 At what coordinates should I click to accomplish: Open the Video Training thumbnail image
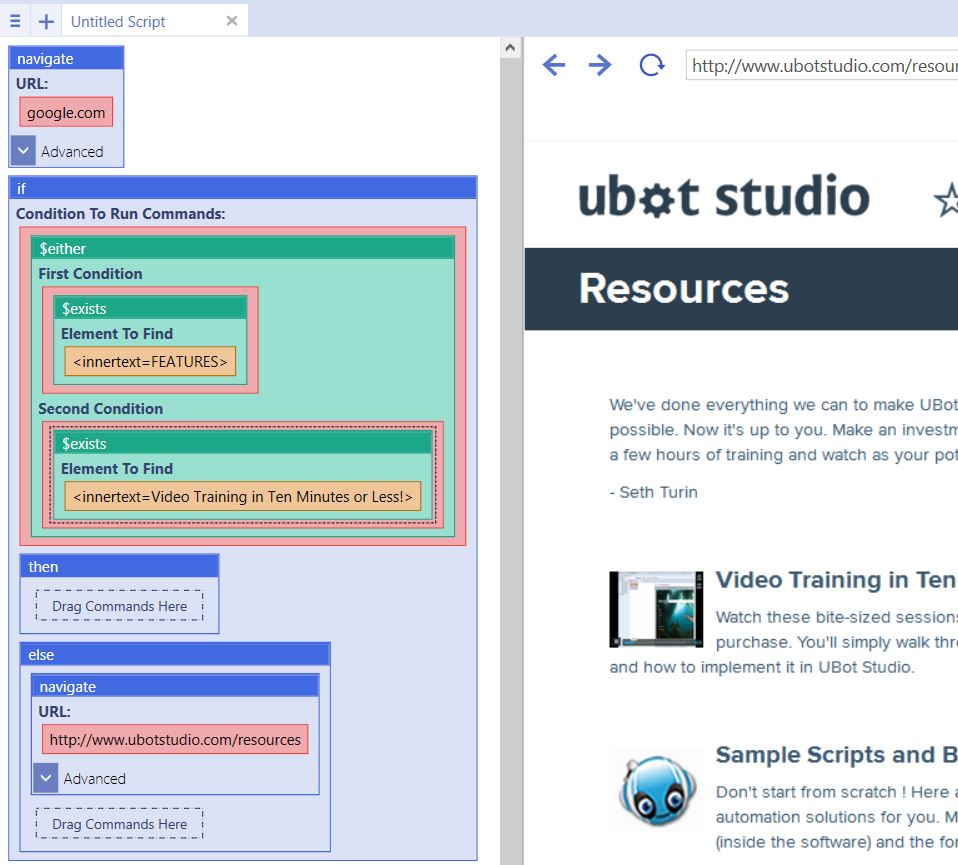tap(656, 609)
